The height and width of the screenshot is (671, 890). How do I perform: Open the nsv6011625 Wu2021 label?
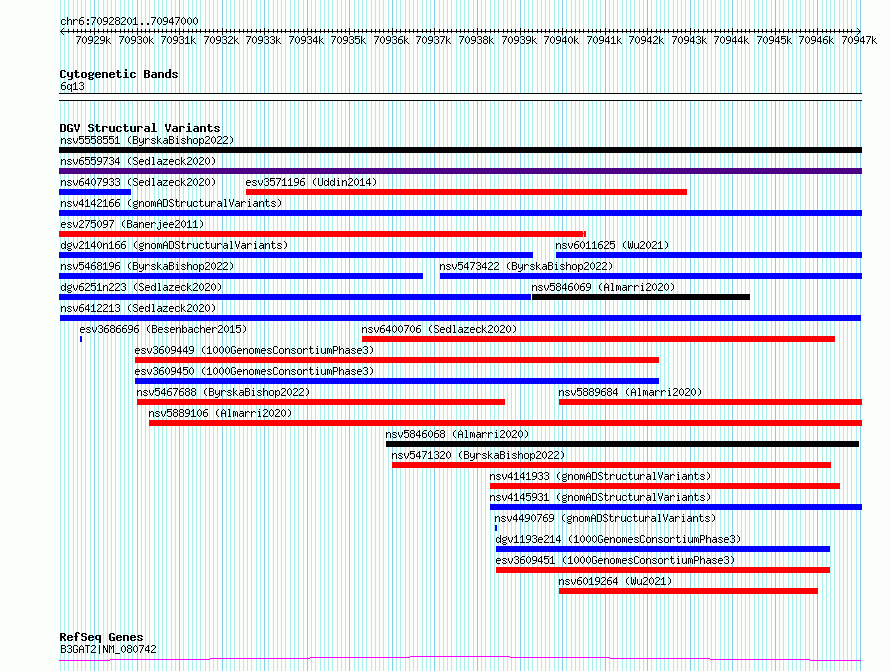[x=612, y=245]
